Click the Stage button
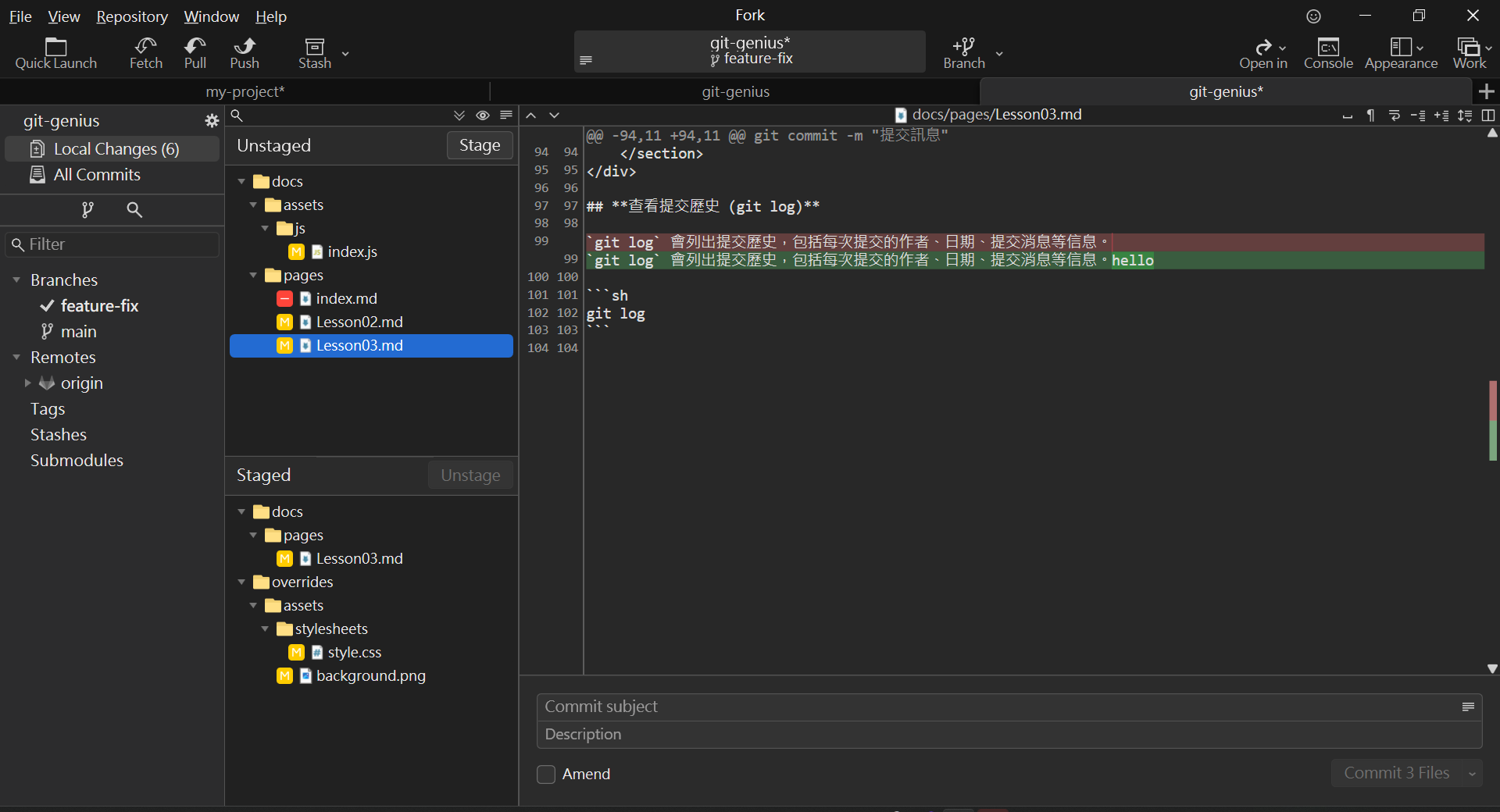Image resolution: width=1500 pixels, height=812 pixels. [x=480, y=145]
